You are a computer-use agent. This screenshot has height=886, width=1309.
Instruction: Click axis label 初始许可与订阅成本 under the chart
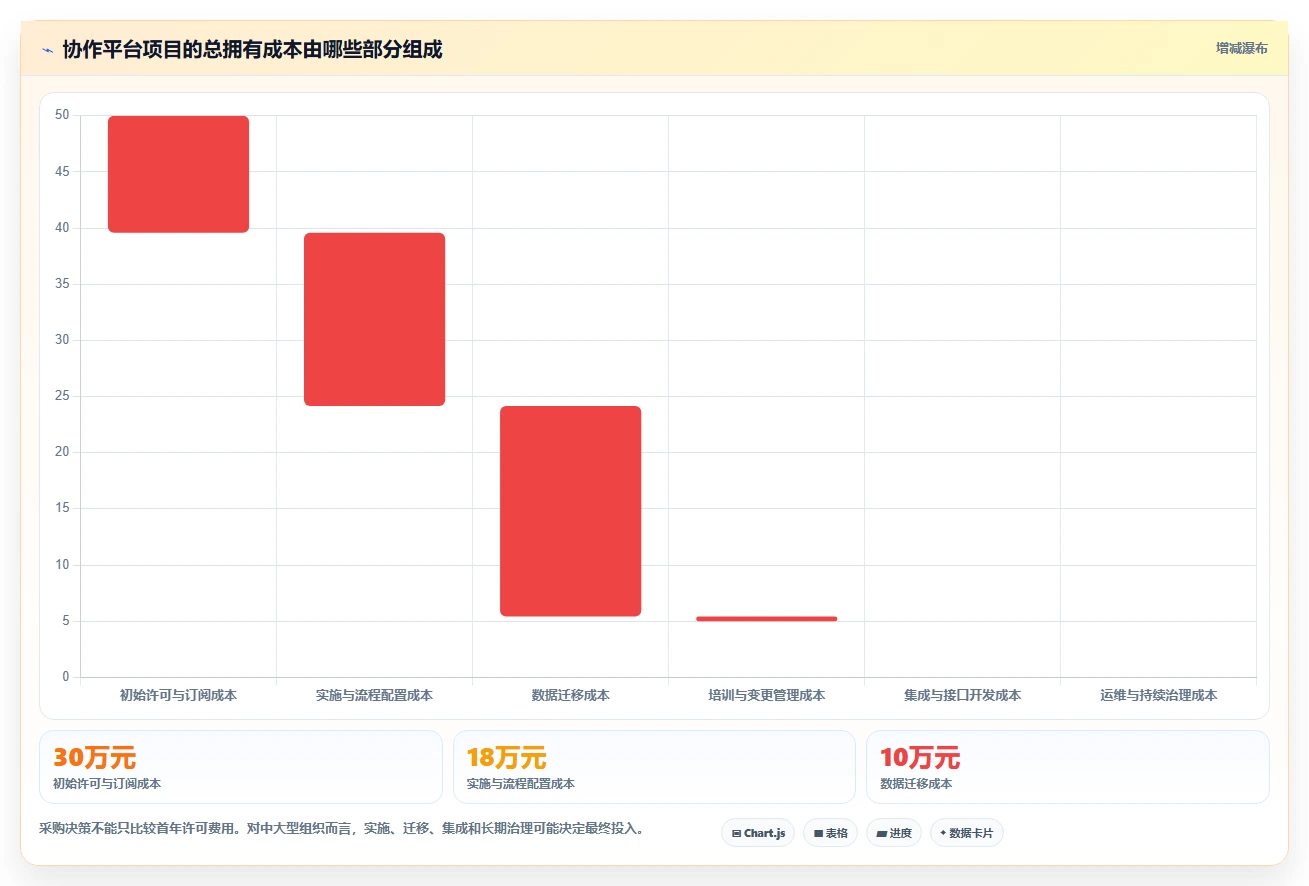point(178,695)
